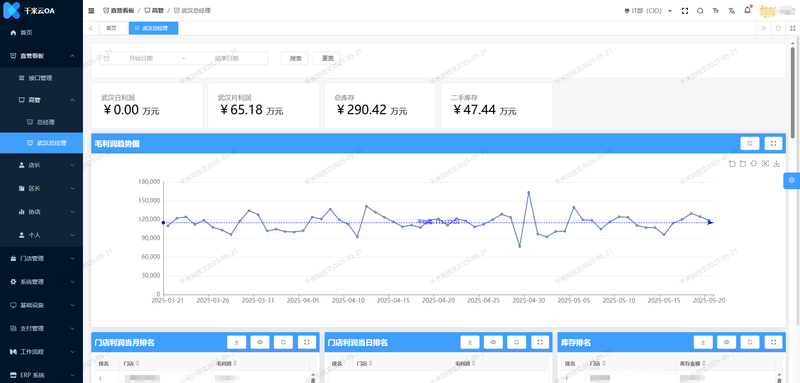The image size is (800, 383).
Task: Download the 门店利润当月排名 table
Action: click(236, 343)
